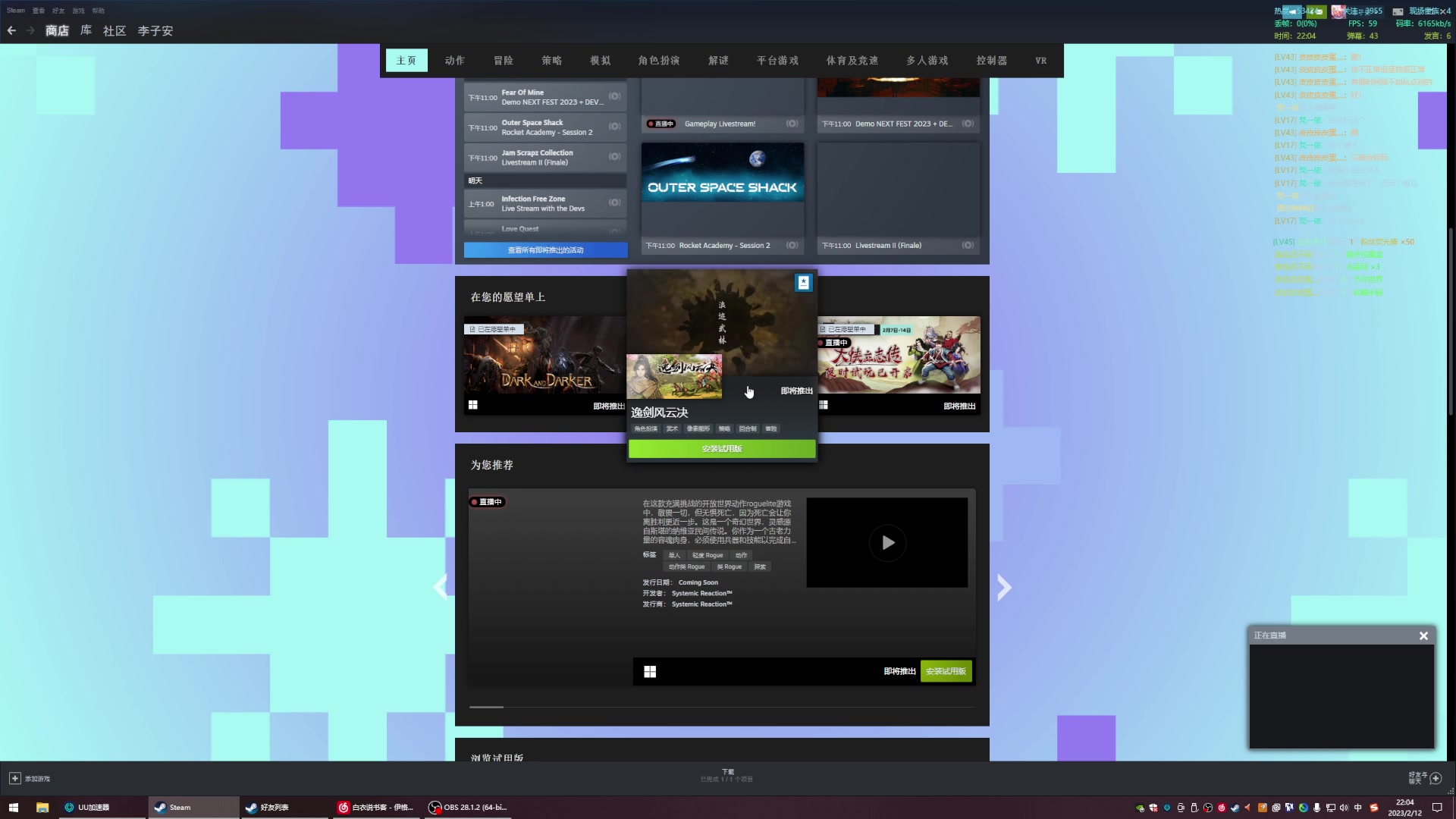Open NetEase music taskbar item 白衣说书客
The height and width of the screenshot is (819, 1456).
[x=377, y=808]
